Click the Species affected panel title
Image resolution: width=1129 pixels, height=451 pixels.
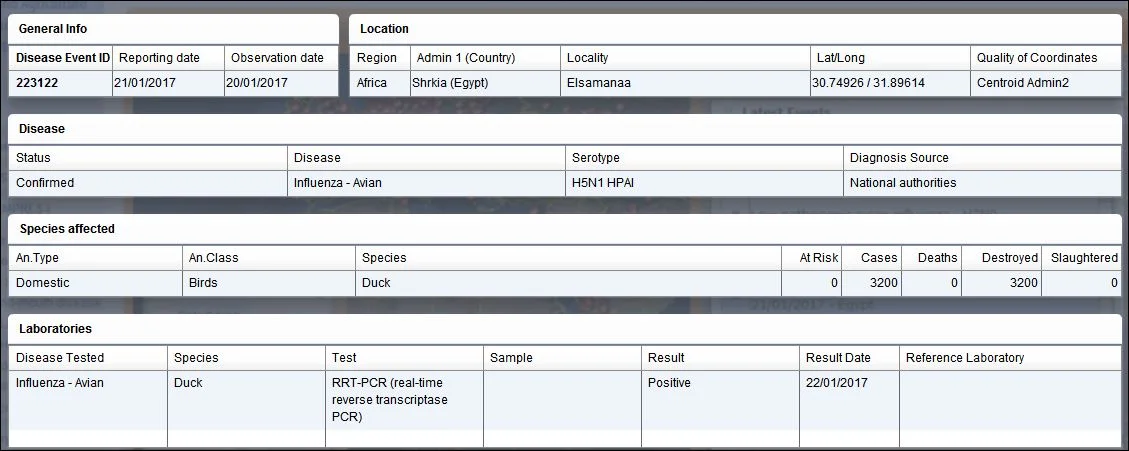pos(67,229)
